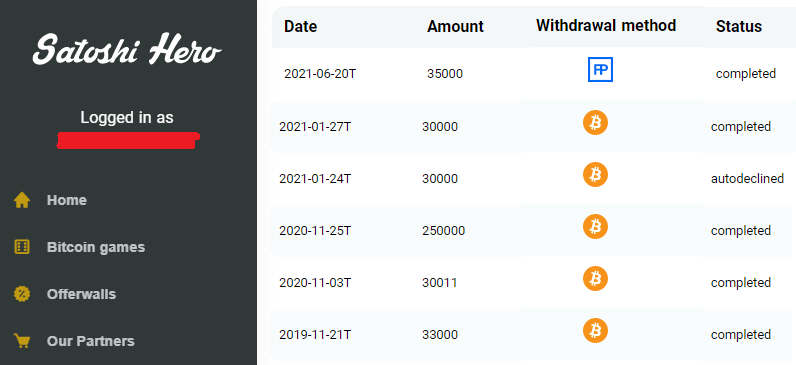Go to the Offerwalls page
The width and height of the screenshot is (796, 365).
point(81,294)
